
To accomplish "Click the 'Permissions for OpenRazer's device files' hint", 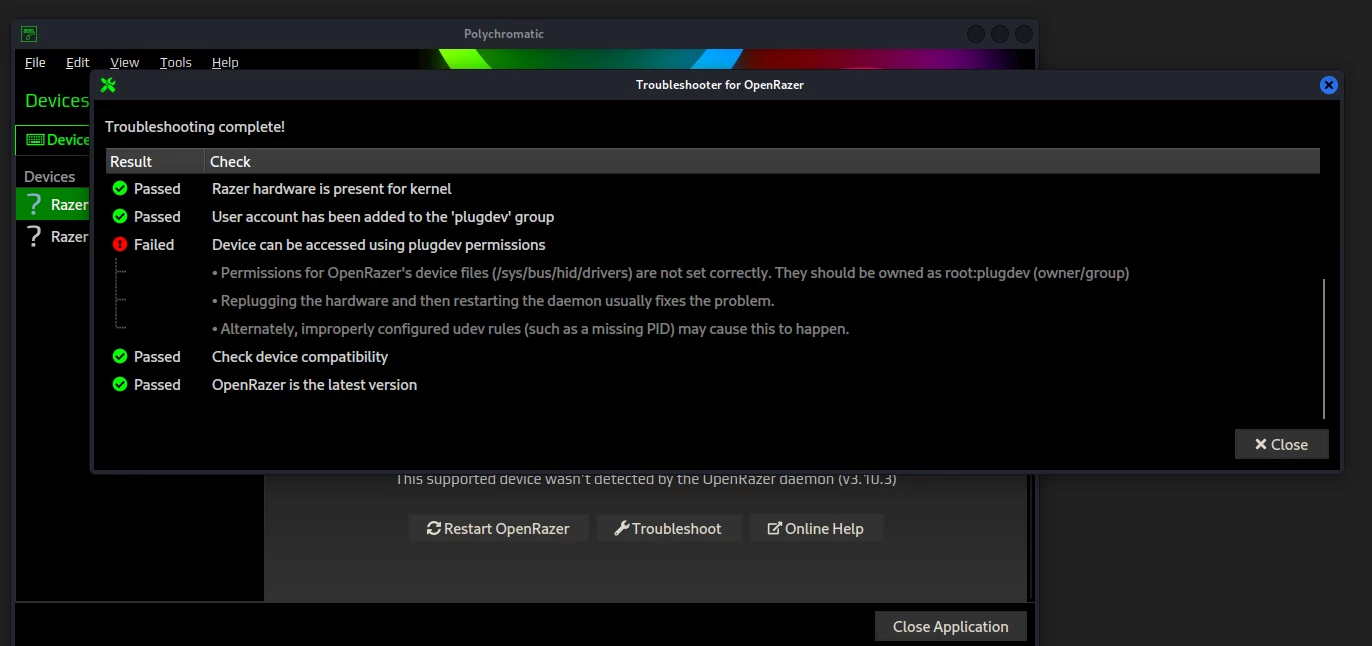I will 670,272.
